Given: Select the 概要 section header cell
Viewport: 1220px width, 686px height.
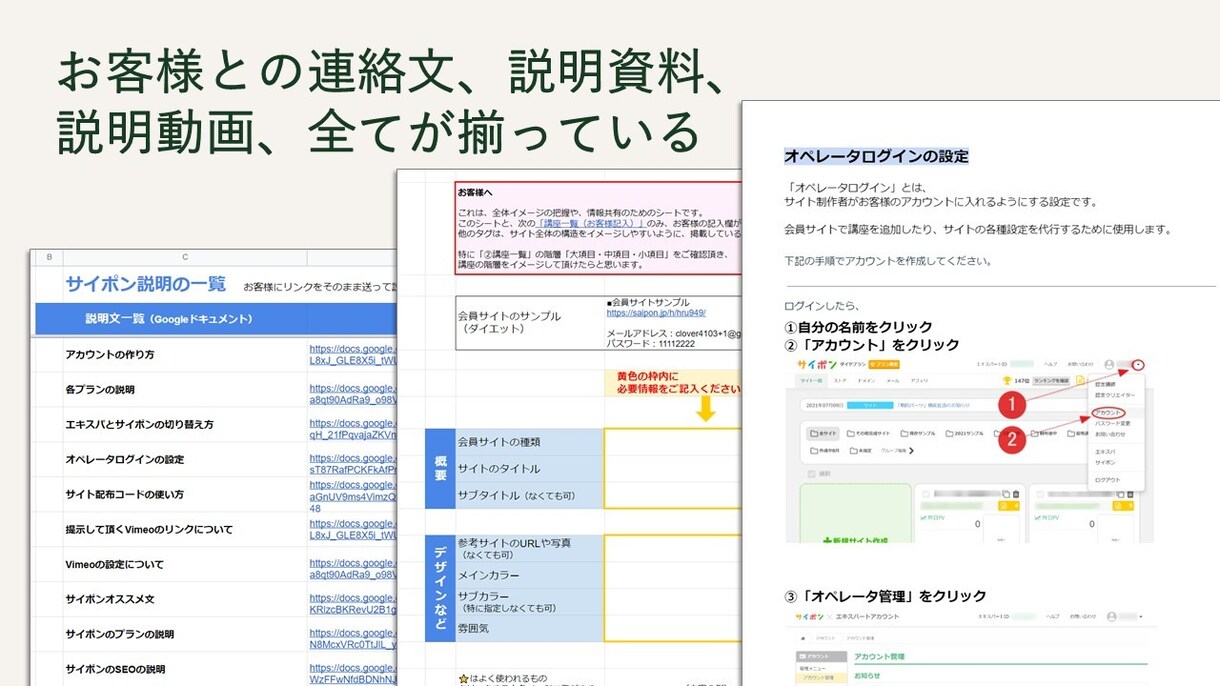Looking at the screenshot, I should coord(440,468).
